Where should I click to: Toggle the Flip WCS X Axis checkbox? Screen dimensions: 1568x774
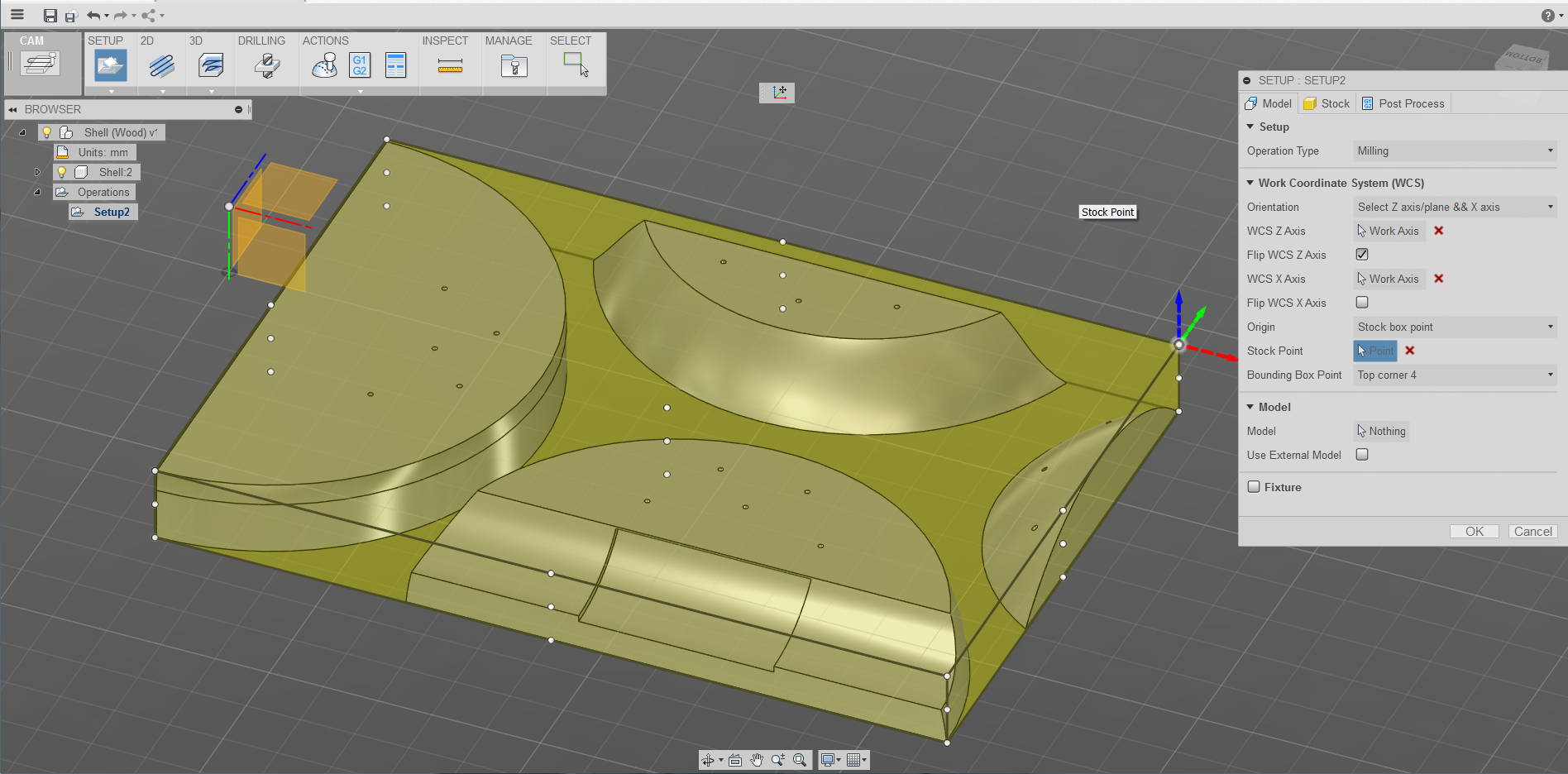[x=1362, y=302]
